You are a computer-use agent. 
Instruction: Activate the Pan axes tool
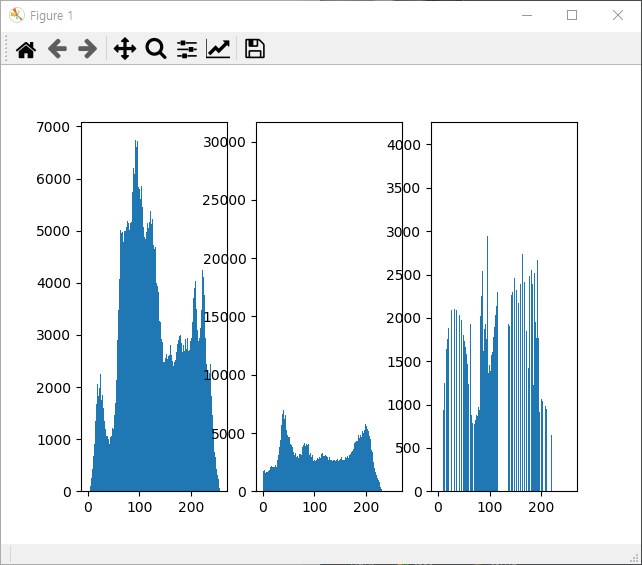pos(125,49)
